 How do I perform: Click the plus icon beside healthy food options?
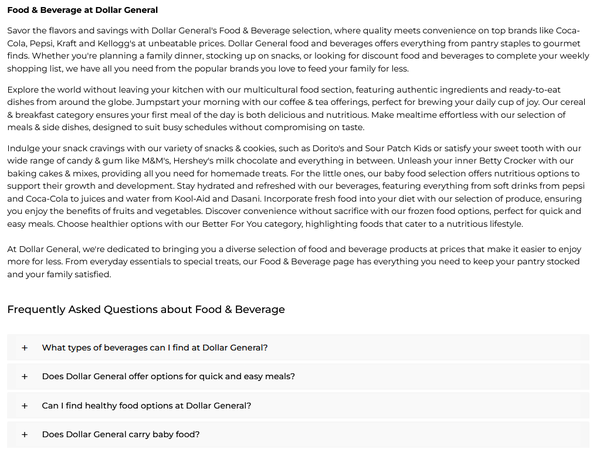coord(24,406)
